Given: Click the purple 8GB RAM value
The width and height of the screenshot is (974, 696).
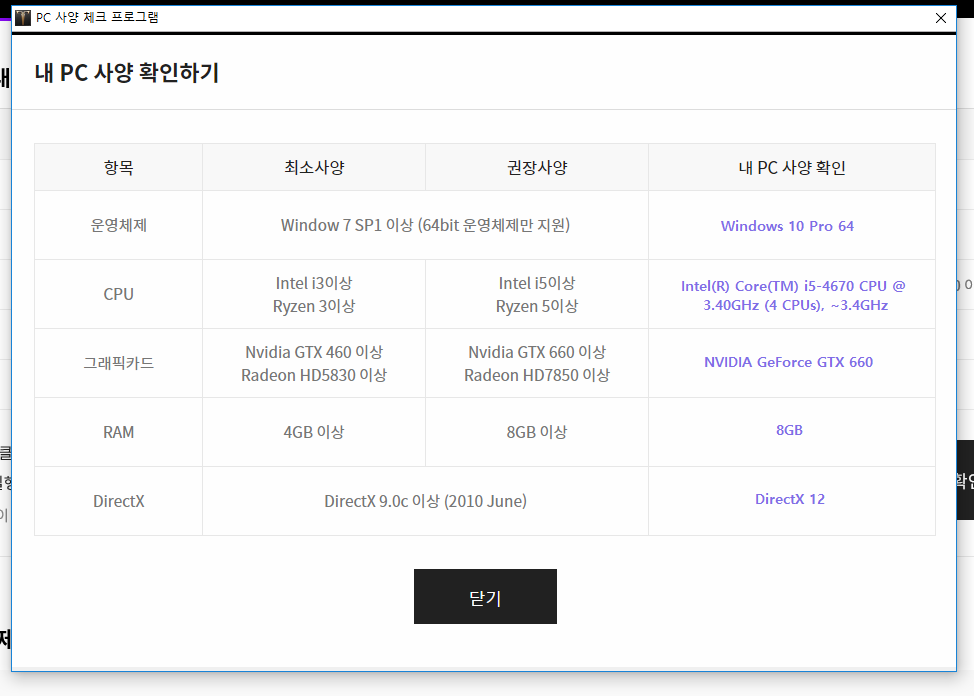Looking at the screenshot, I should 789,430.
